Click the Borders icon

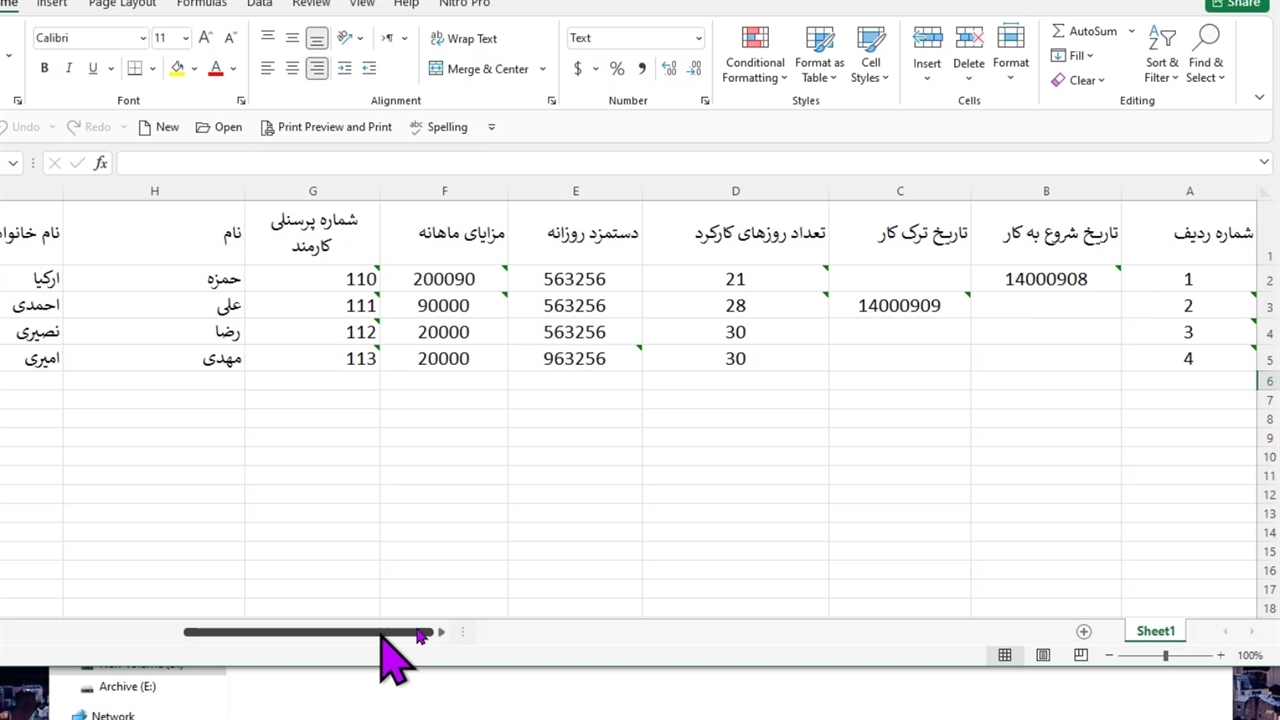pyautogui.click(x=135, y=69)
